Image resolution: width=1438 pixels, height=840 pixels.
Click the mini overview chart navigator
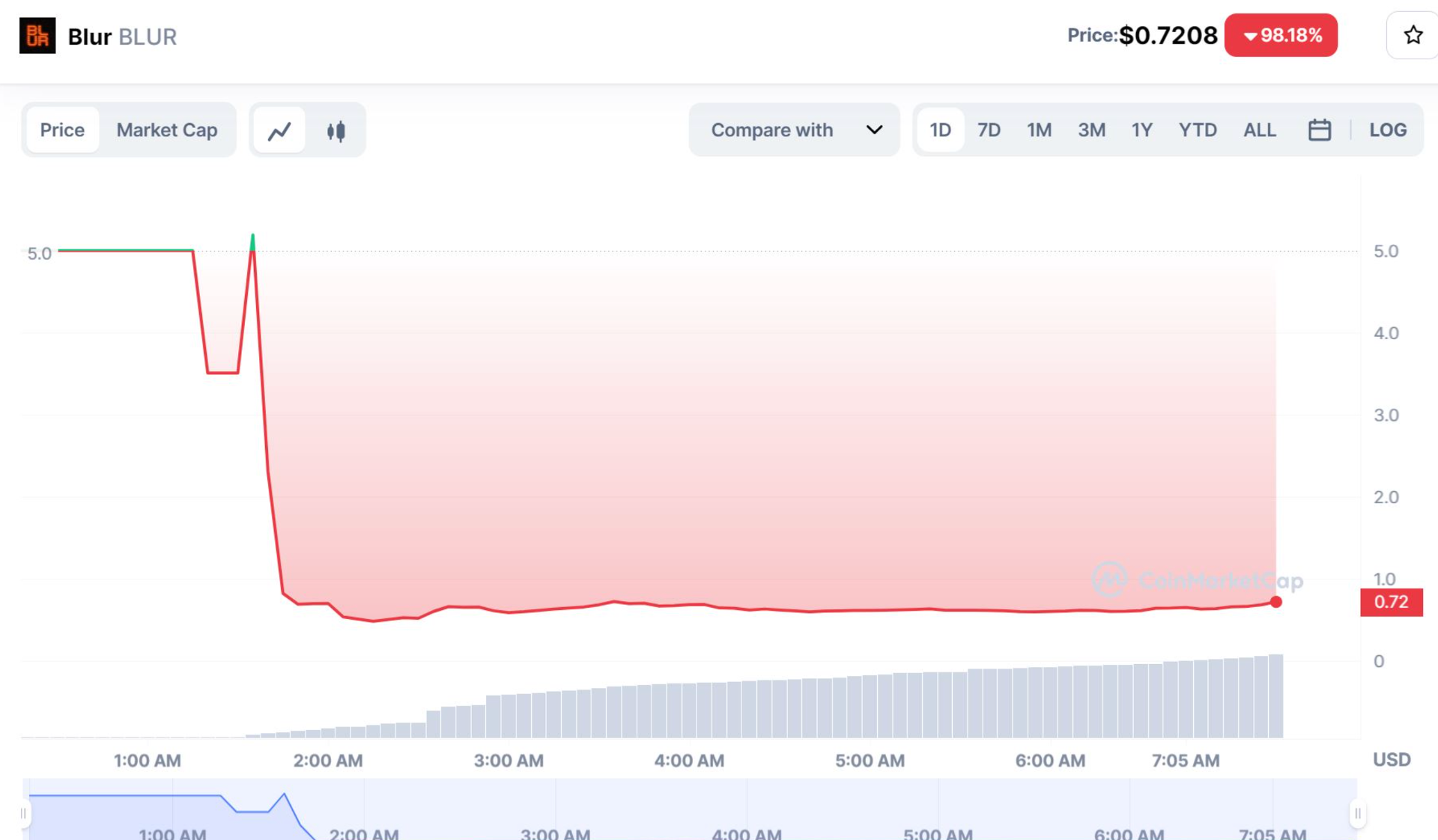pos(690,809)
